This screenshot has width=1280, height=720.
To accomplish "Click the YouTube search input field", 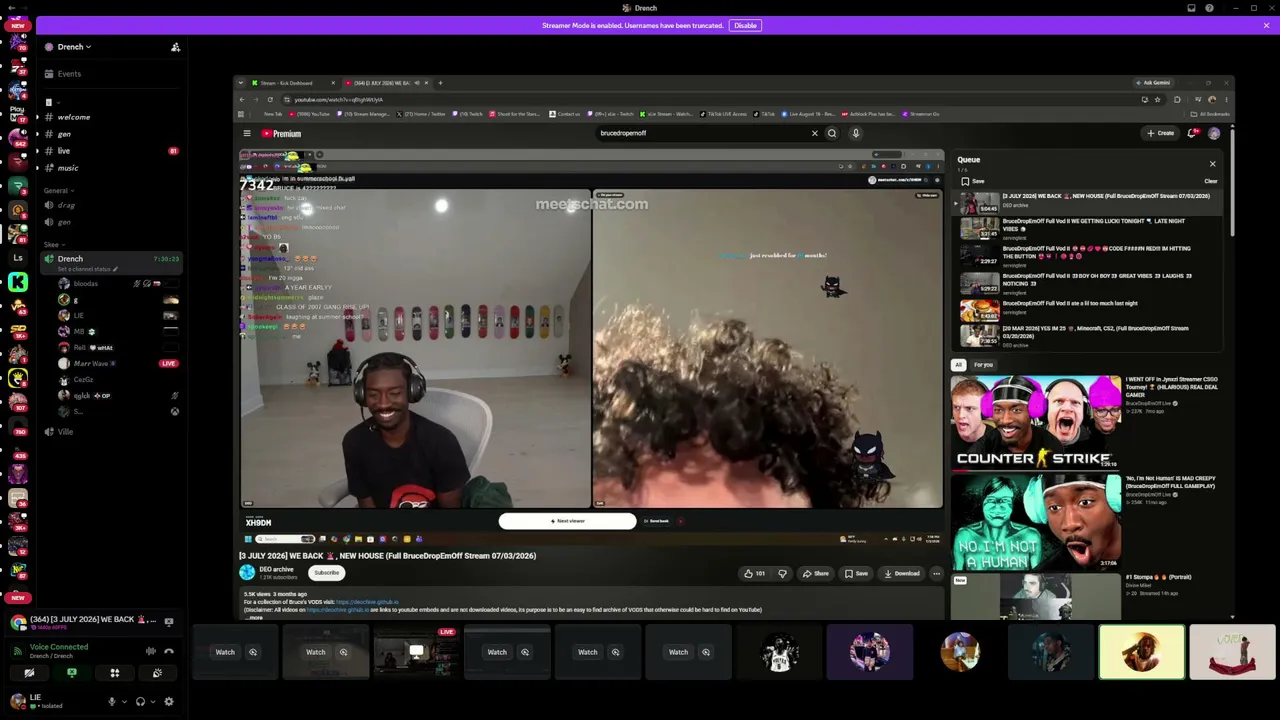I will (700, 133).
